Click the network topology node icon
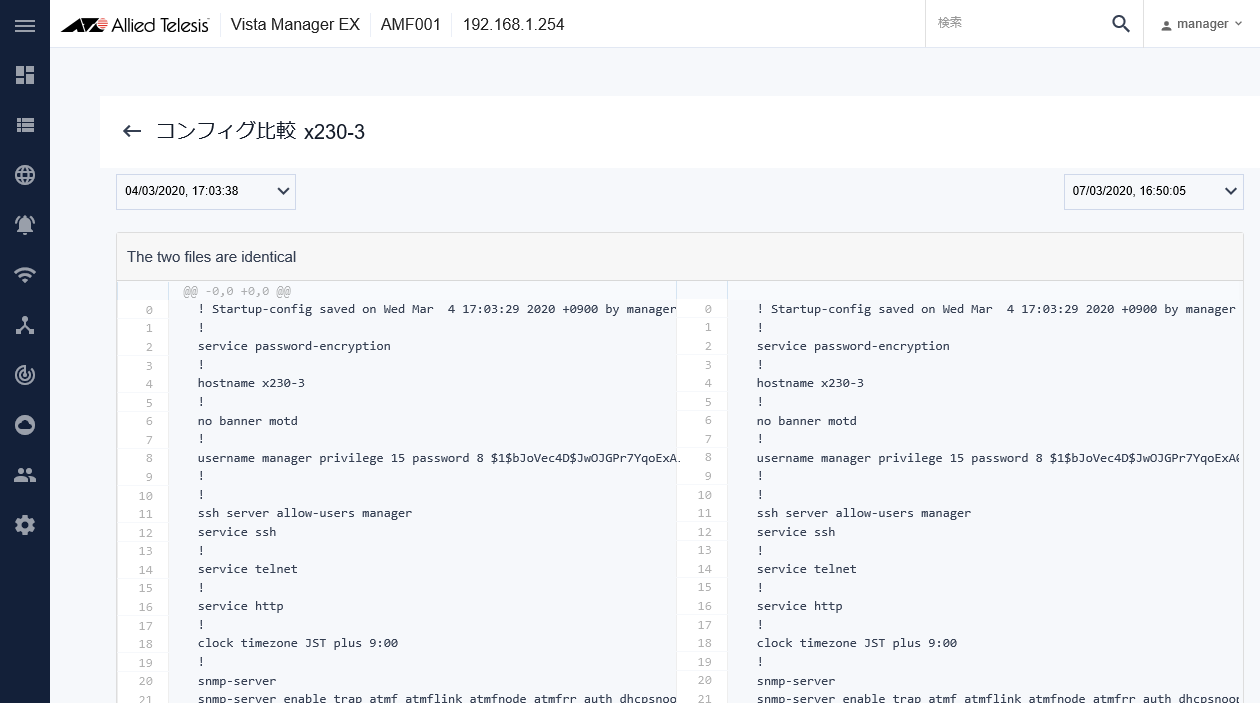Viewport: 1260px width, 703px height. click(x=25, y=325)
